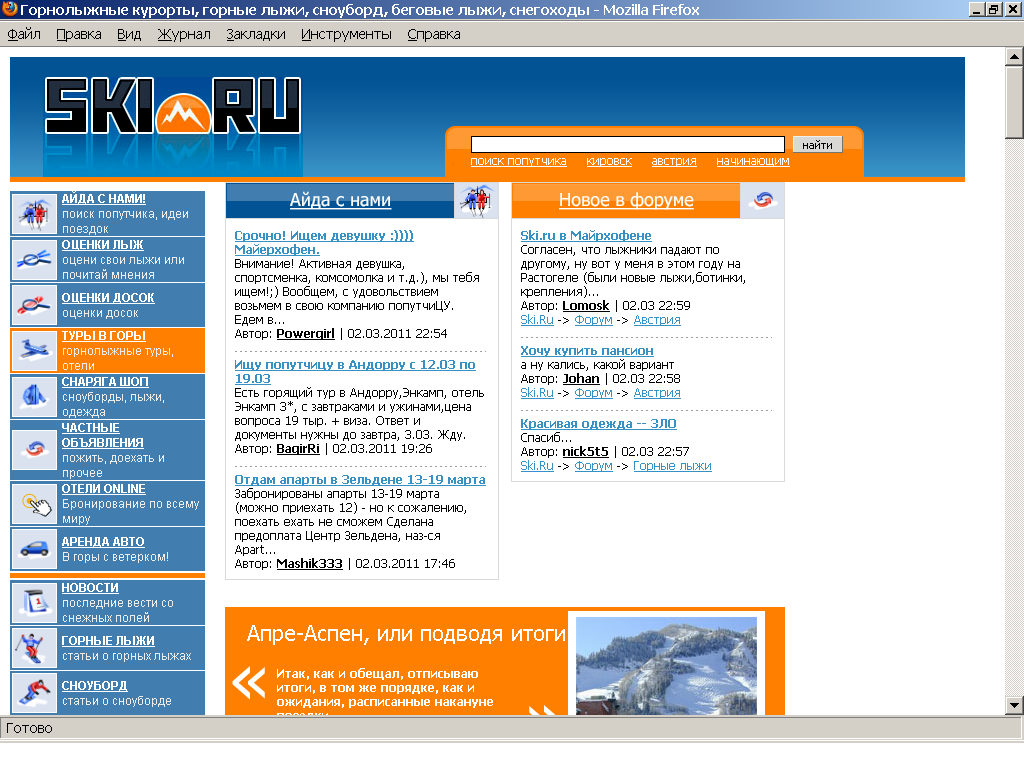Screen dimensions: 1024x768
Task: Open the ТУРЫ В ГОРЫ sidebar link
Action: tap(104, 336)
